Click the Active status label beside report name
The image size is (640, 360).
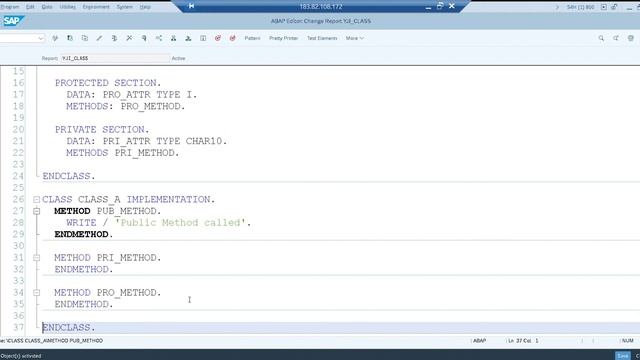(x=178, y=58)
